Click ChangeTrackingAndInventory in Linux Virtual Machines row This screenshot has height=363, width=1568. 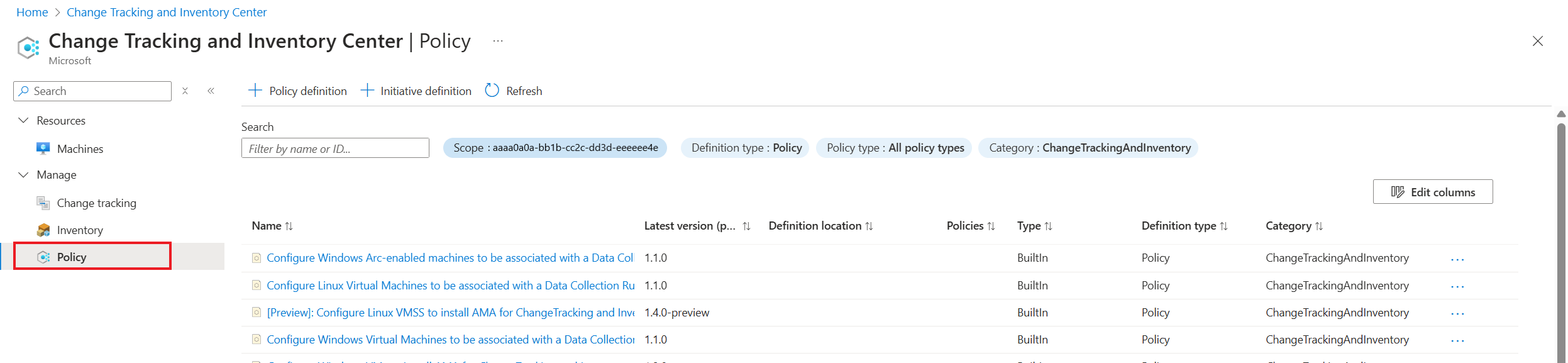click(x=1337, y=286)
